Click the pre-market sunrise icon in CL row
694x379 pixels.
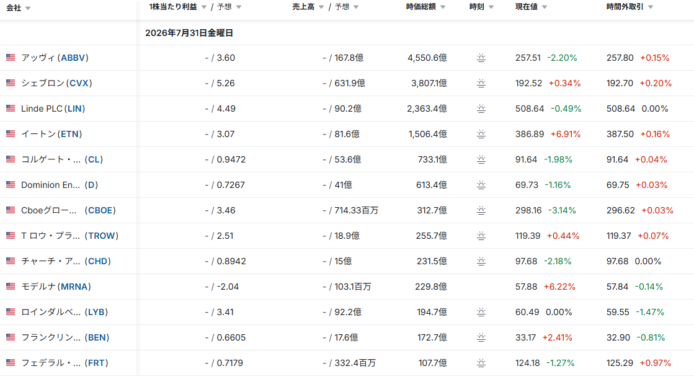point(481,159)
